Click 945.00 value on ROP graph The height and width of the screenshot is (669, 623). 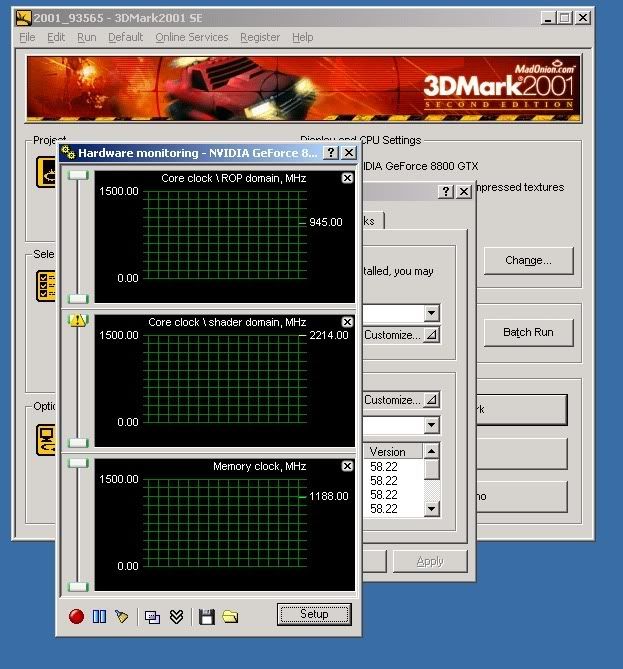coord(326,222)
